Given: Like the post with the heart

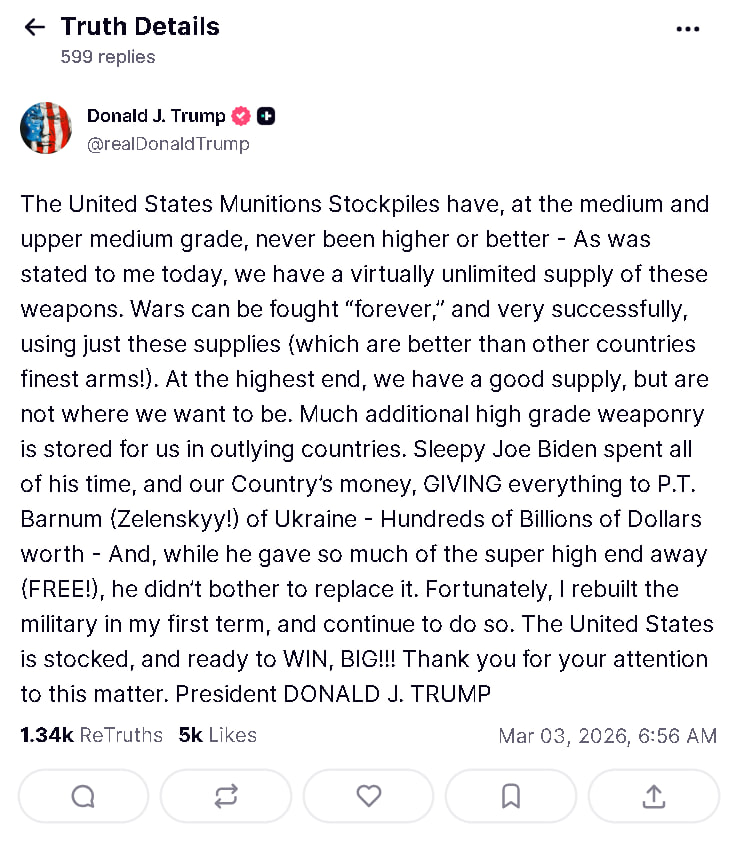Looking at the screenshot, I should (369, 796).
